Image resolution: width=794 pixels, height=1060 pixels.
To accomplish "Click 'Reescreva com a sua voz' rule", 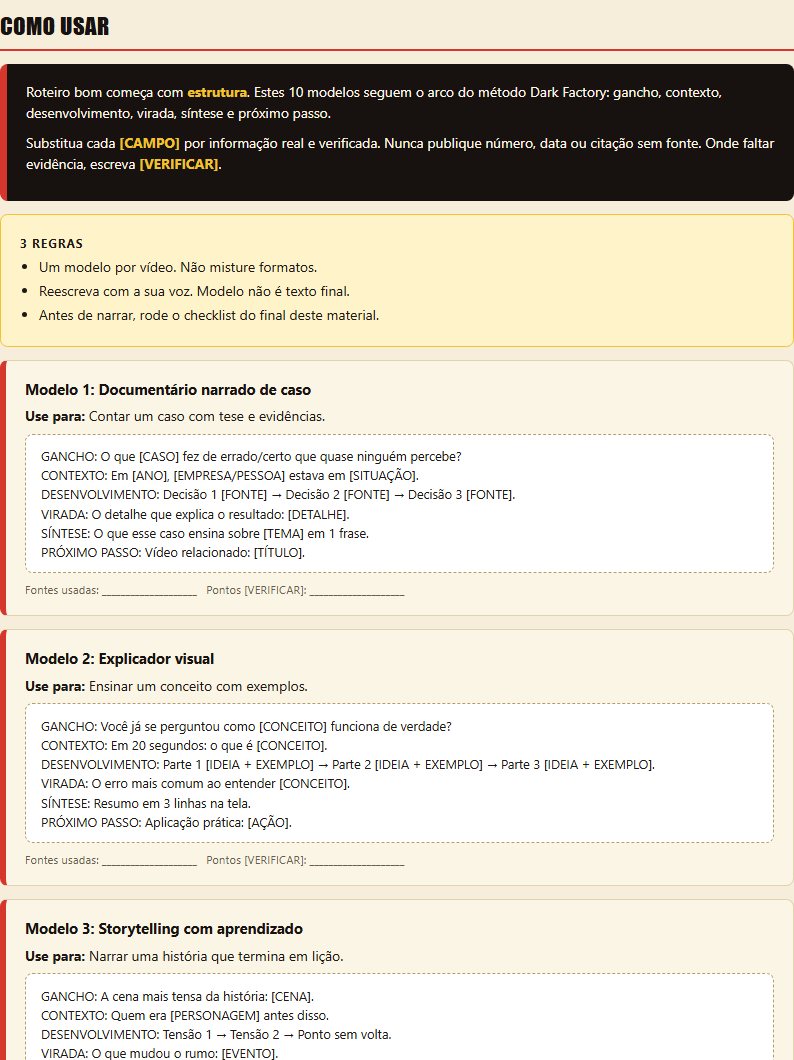I will tap(194, 291).
